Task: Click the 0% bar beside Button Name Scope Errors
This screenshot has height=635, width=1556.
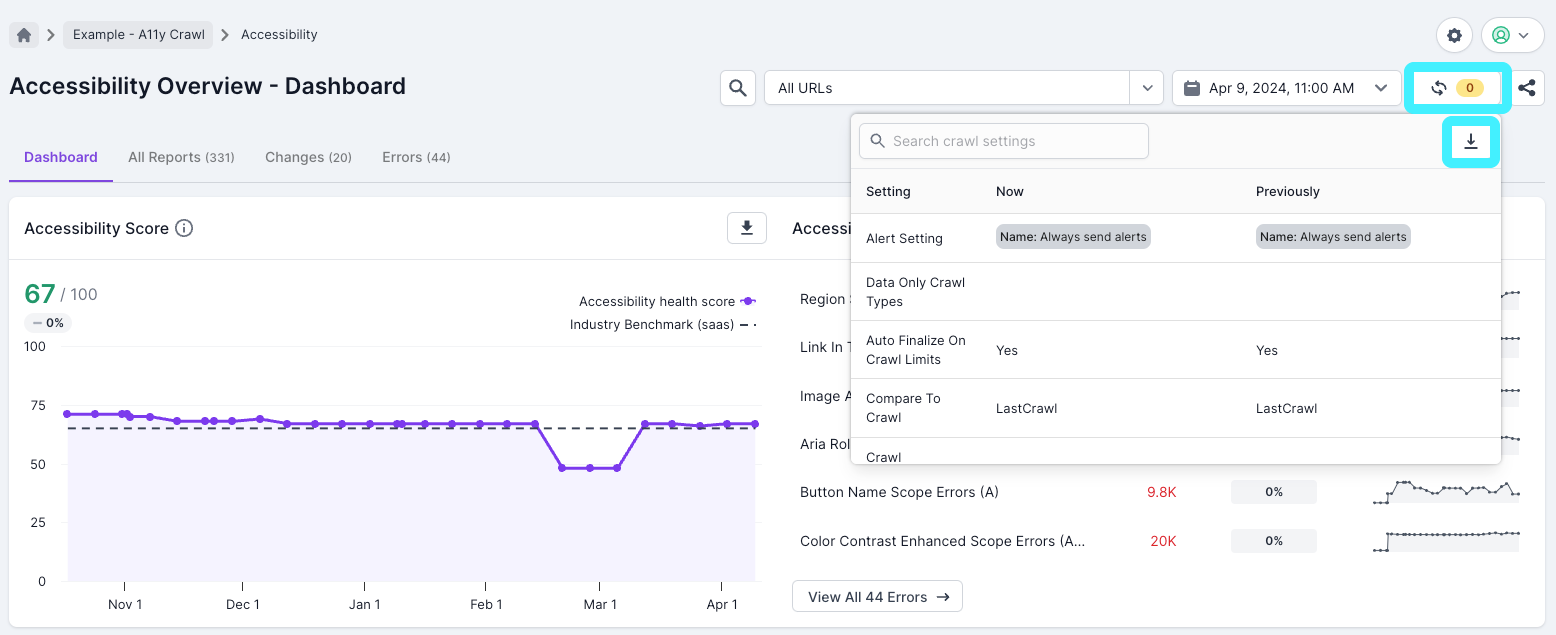Action: click(x=1274, y=492)
